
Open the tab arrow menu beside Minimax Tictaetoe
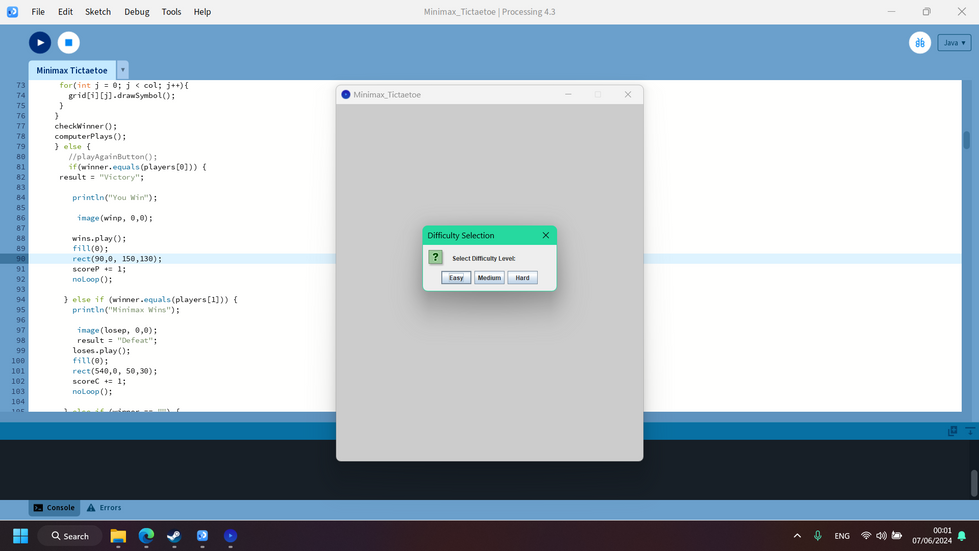pyautogui.click(x=123, y=70)
